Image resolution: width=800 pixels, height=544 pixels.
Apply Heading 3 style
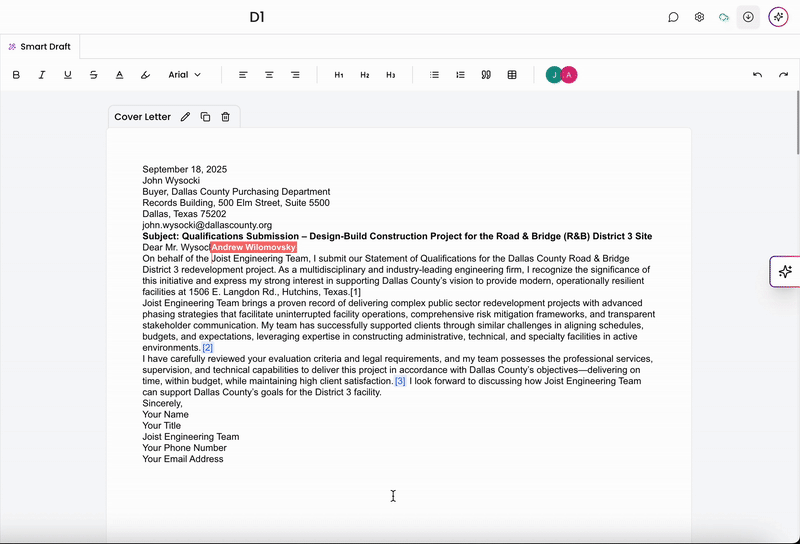(391, 75)
